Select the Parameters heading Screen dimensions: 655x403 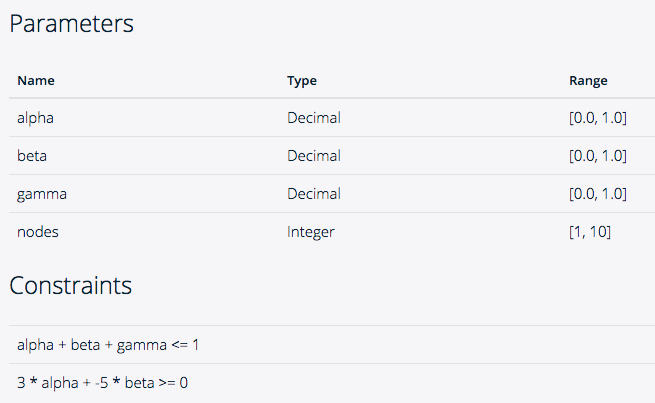71,24
